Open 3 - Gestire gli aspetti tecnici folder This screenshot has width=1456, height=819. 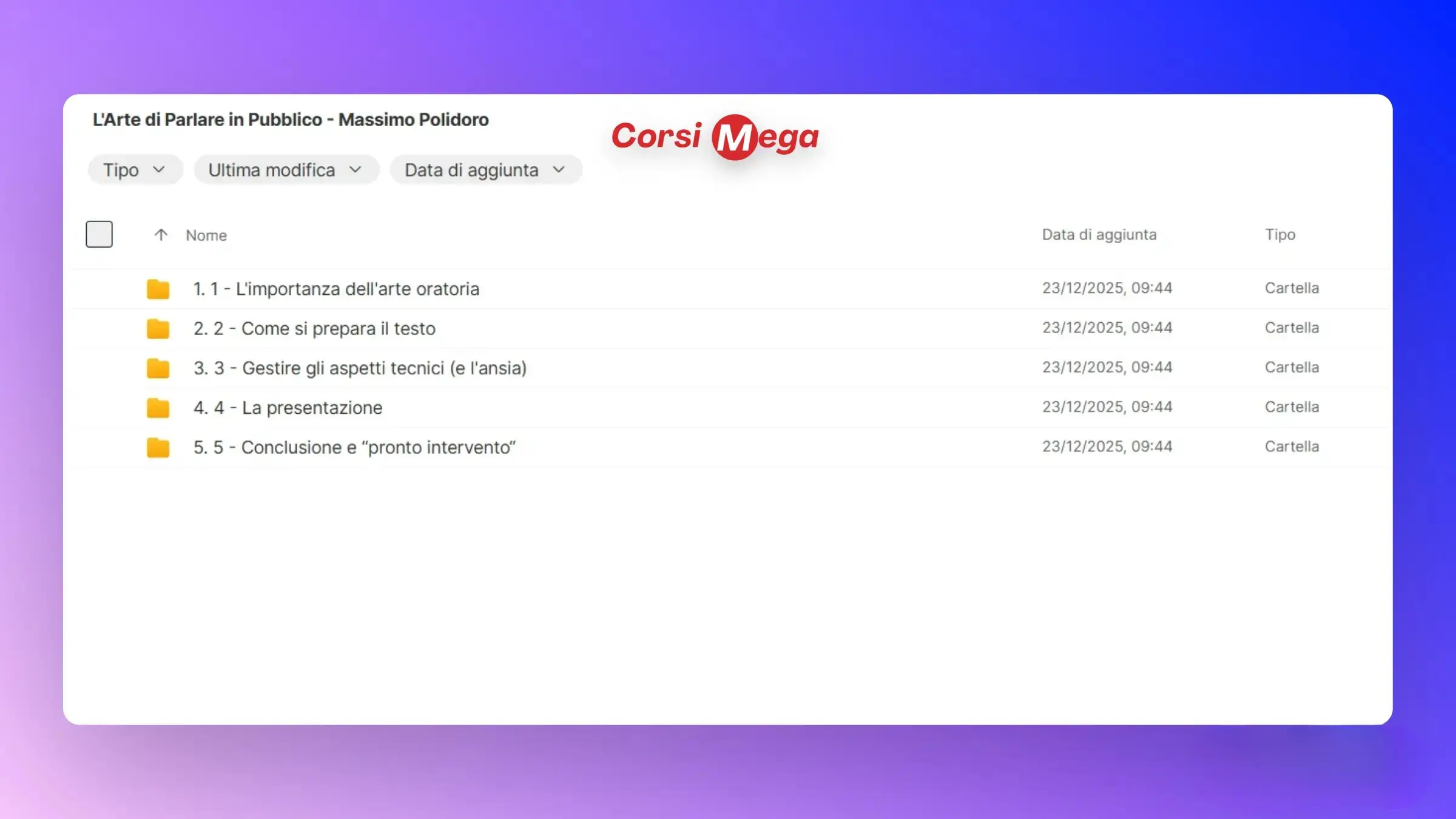click(360, 368)
